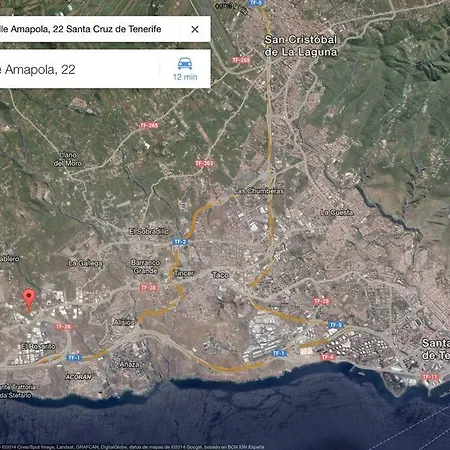Viewport: 450px width, 450px height.
Task: Click the La Cuesta place label
Action: pyautogui.click(x=337, y=212)
